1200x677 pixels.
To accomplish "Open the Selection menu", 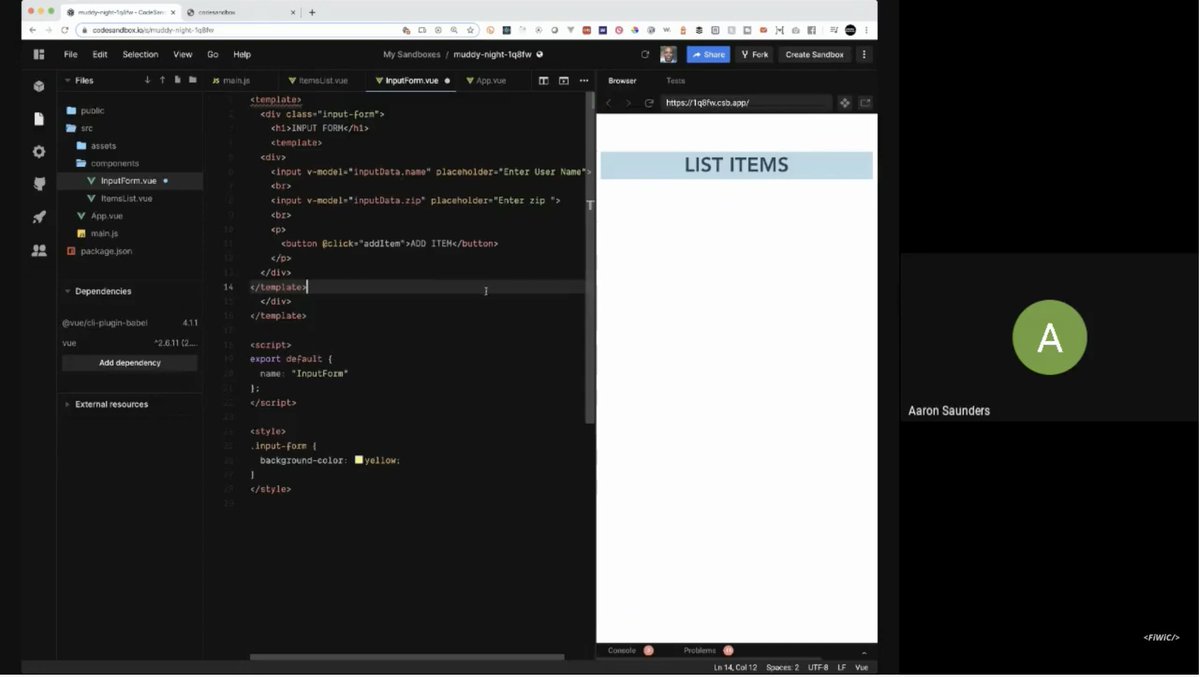I will point(141,54).
